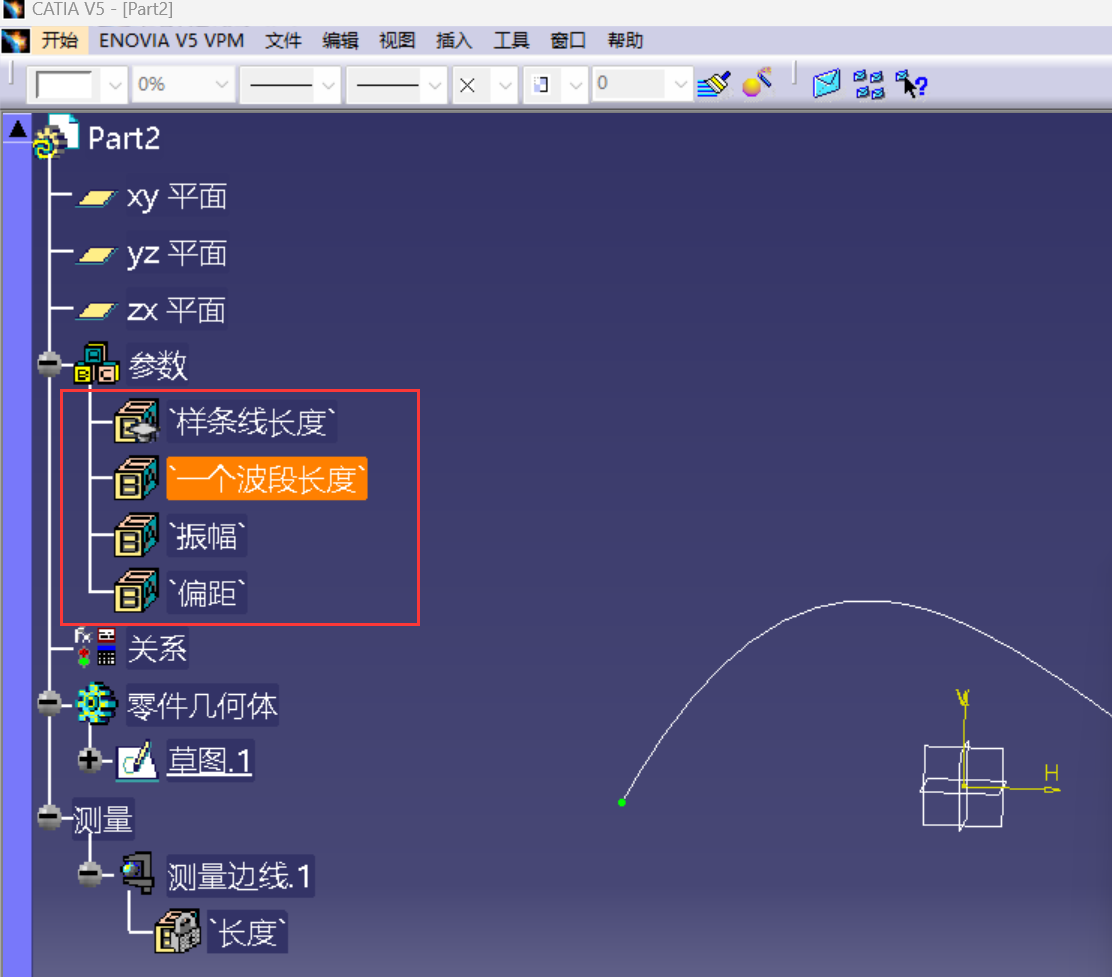This screenshot has height=977, width=1112.
Task: Collapse the 参数 node
Action: pos(49,364)
